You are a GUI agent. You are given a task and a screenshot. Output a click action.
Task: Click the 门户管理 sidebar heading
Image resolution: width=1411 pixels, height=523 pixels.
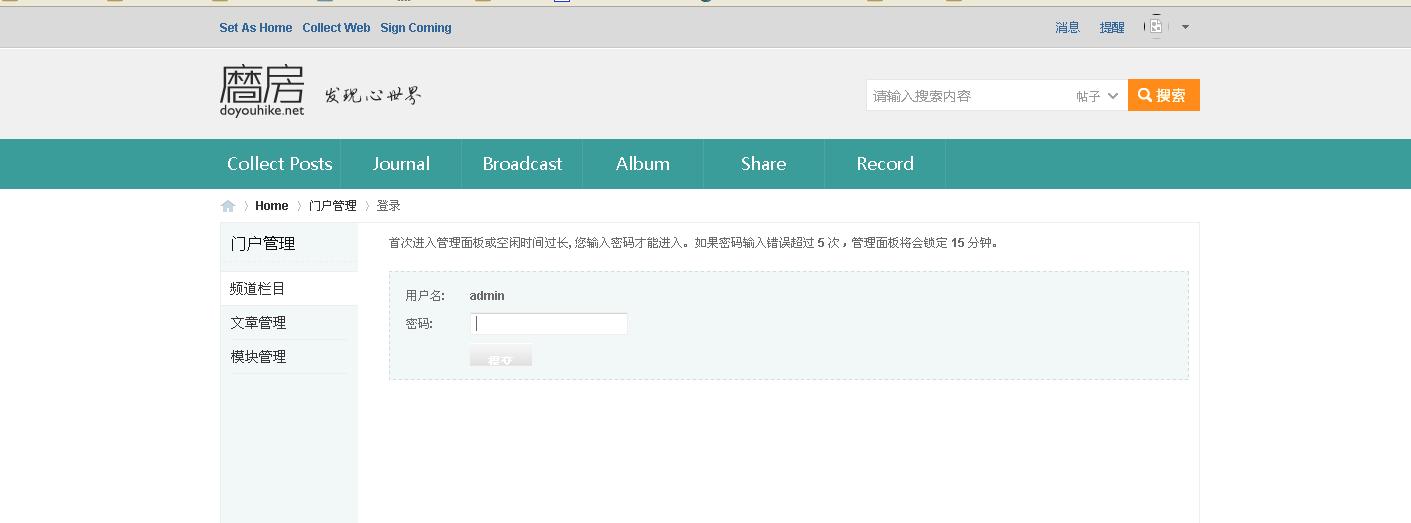coord(263,244)
